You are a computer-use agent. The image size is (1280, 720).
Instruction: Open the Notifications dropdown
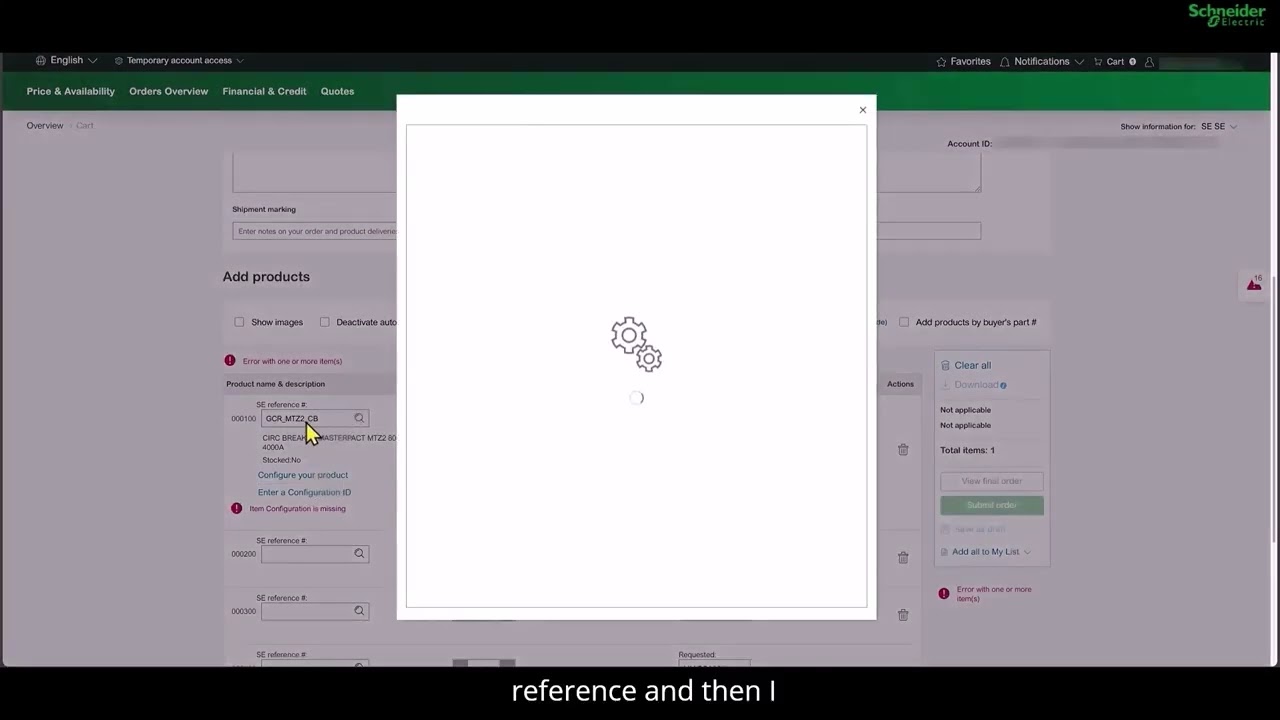click(x=1042, y=61)
